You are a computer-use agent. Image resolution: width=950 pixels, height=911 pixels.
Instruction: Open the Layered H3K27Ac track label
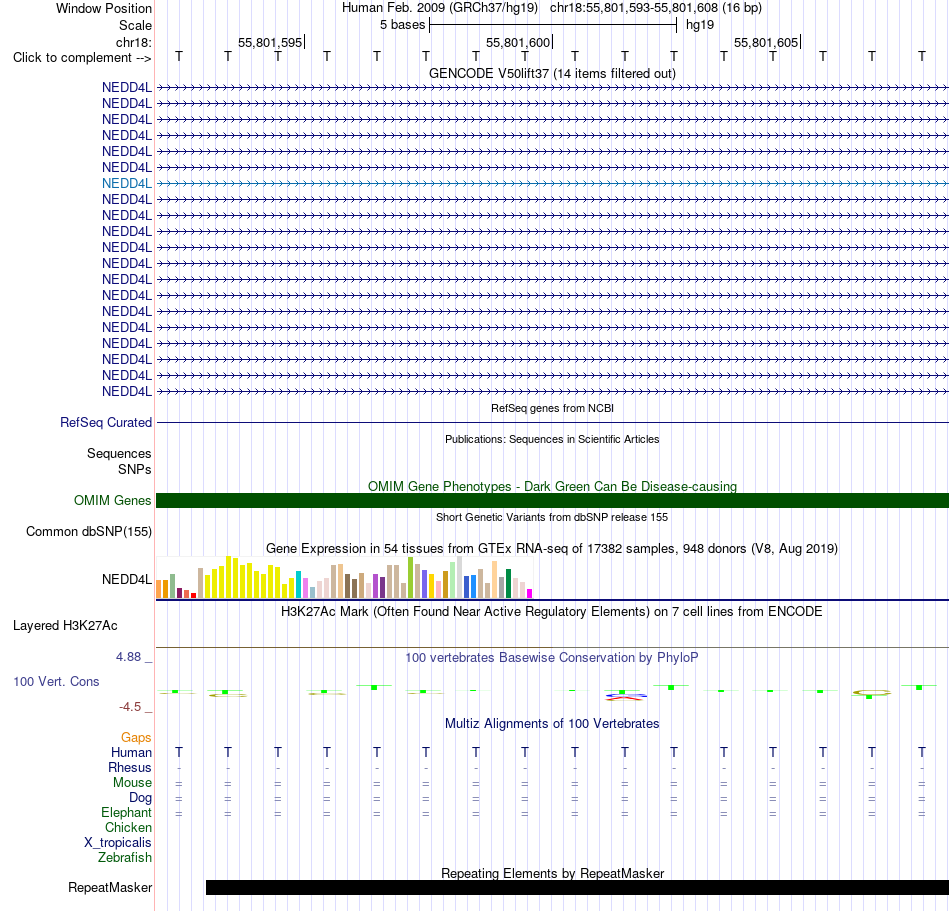point(65,626)
